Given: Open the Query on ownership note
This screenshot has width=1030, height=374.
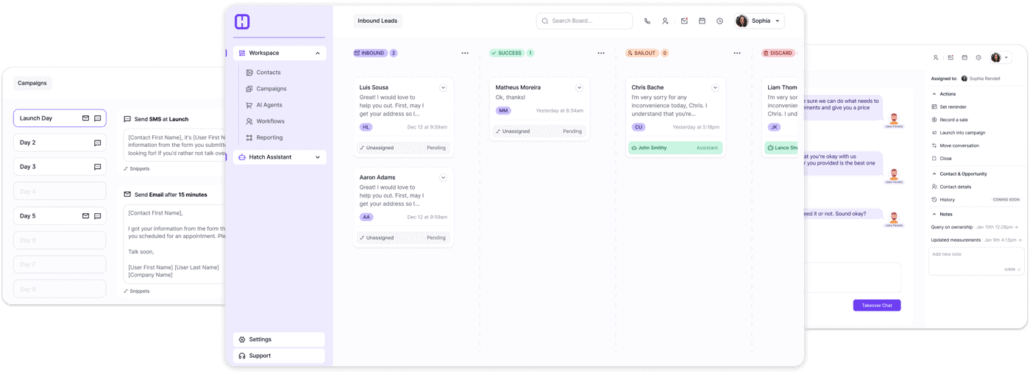Looking at the screenshot, I should (x=975, y=227).
